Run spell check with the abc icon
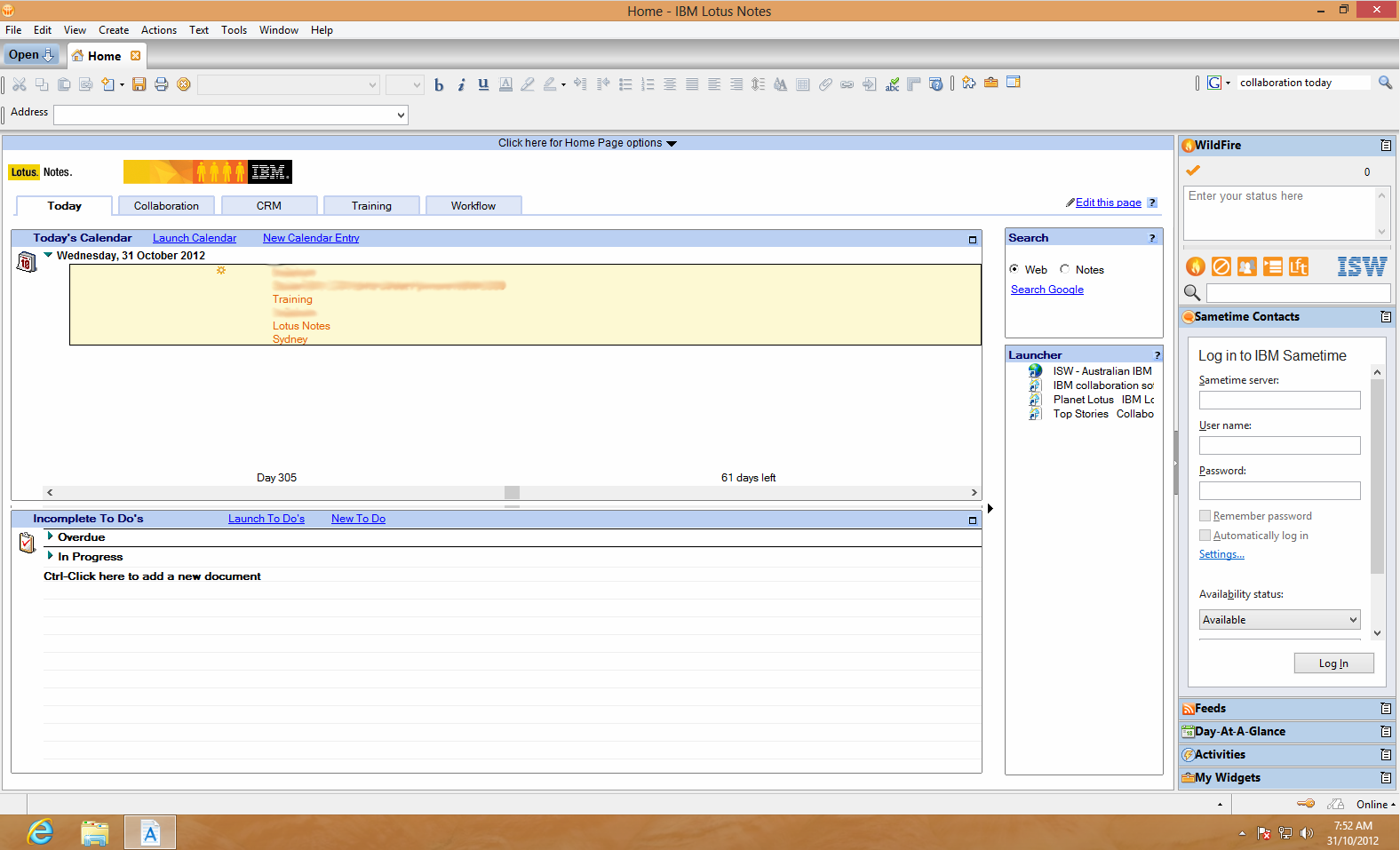 click(x=892, y=84)
